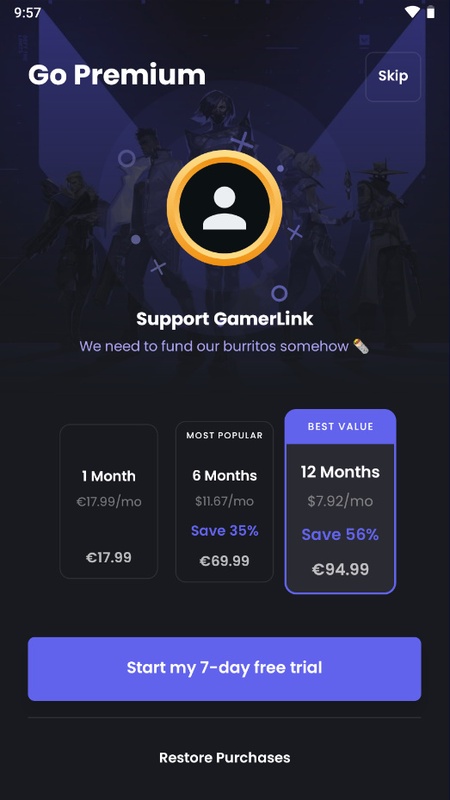Select the 6 Months plan
The width and height of the screenshot is (450, 800).
coord(224,502)
